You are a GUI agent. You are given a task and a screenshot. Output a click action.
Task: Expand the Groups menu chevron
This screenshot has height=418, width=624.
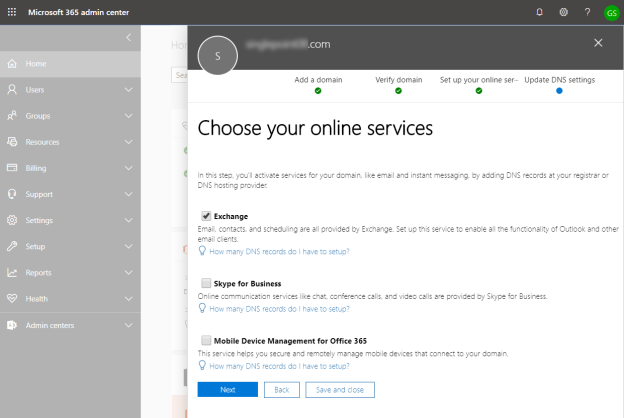pos(128,116)
